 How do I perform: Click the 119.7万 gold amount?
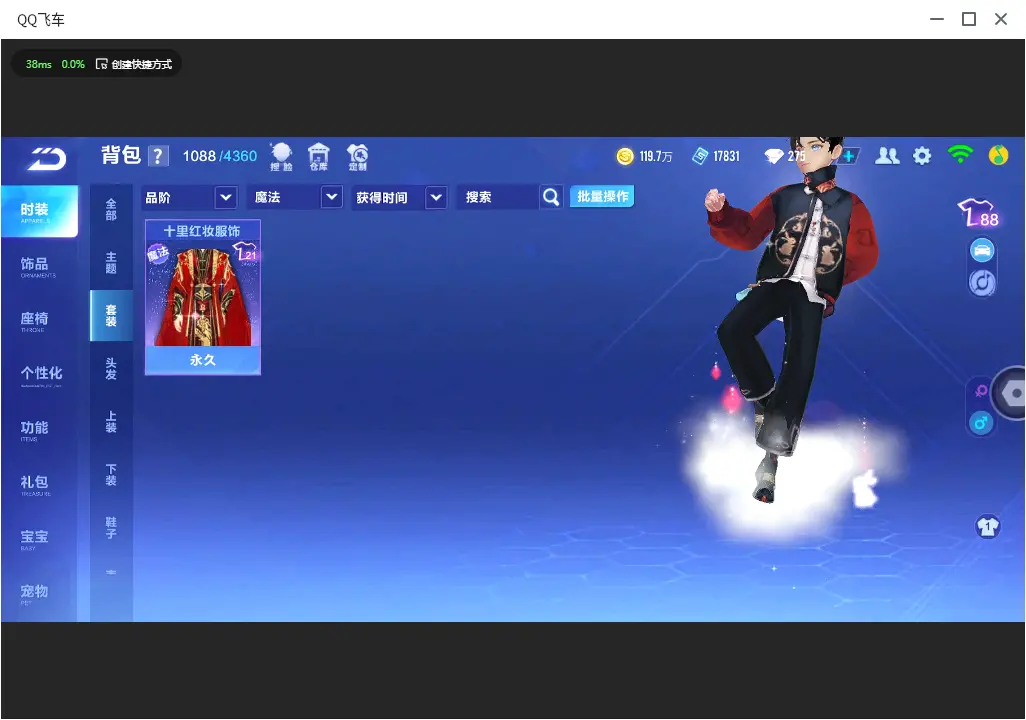(656, 156)
